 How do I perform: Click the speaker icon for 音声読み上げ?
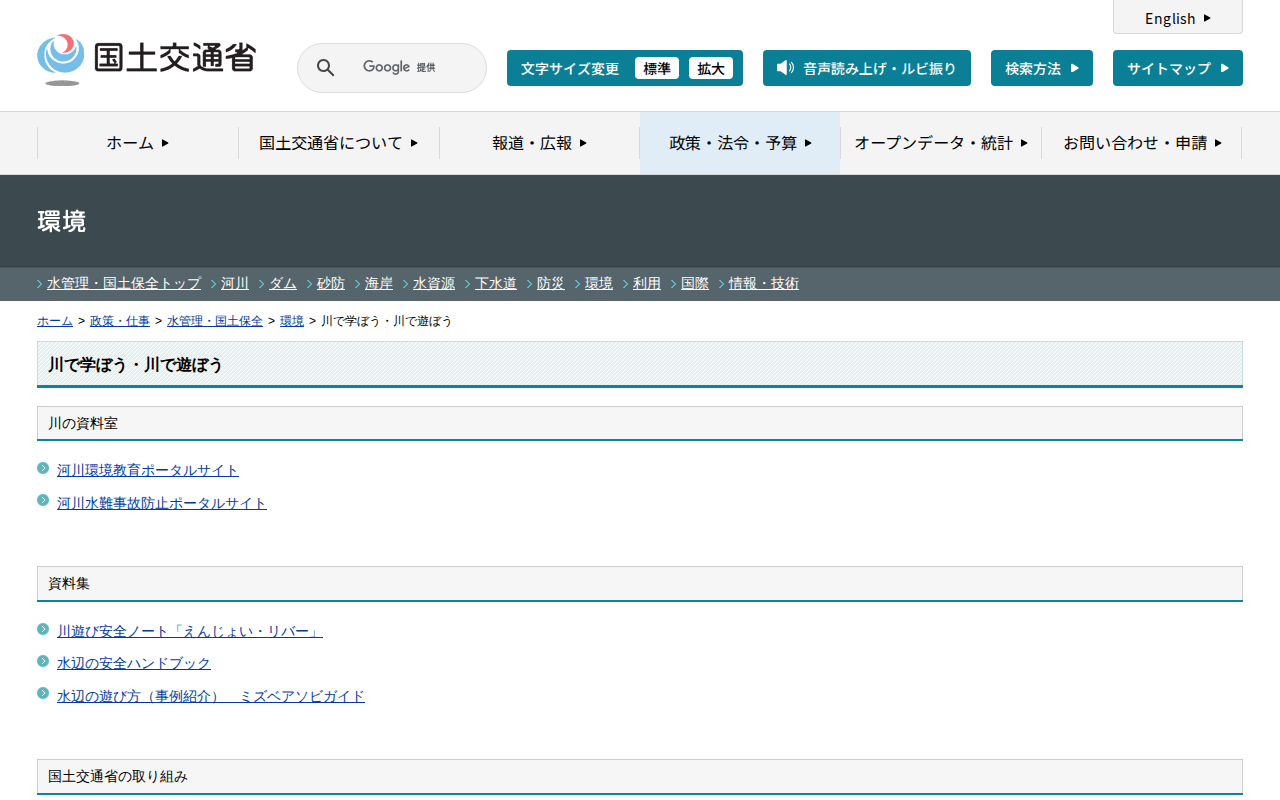pos(785,68)
